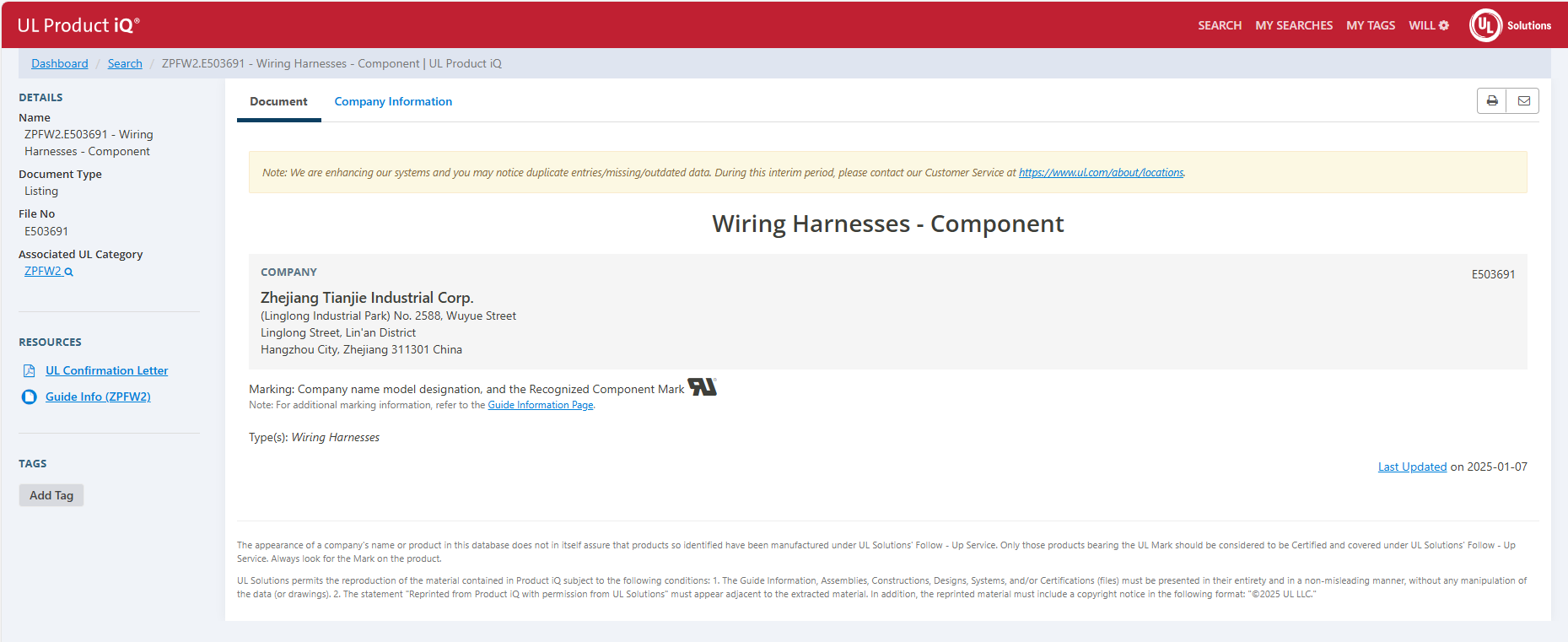Navigate to Dashboard in the breadcrumb

pyautogui.click(x=60, y=64)
